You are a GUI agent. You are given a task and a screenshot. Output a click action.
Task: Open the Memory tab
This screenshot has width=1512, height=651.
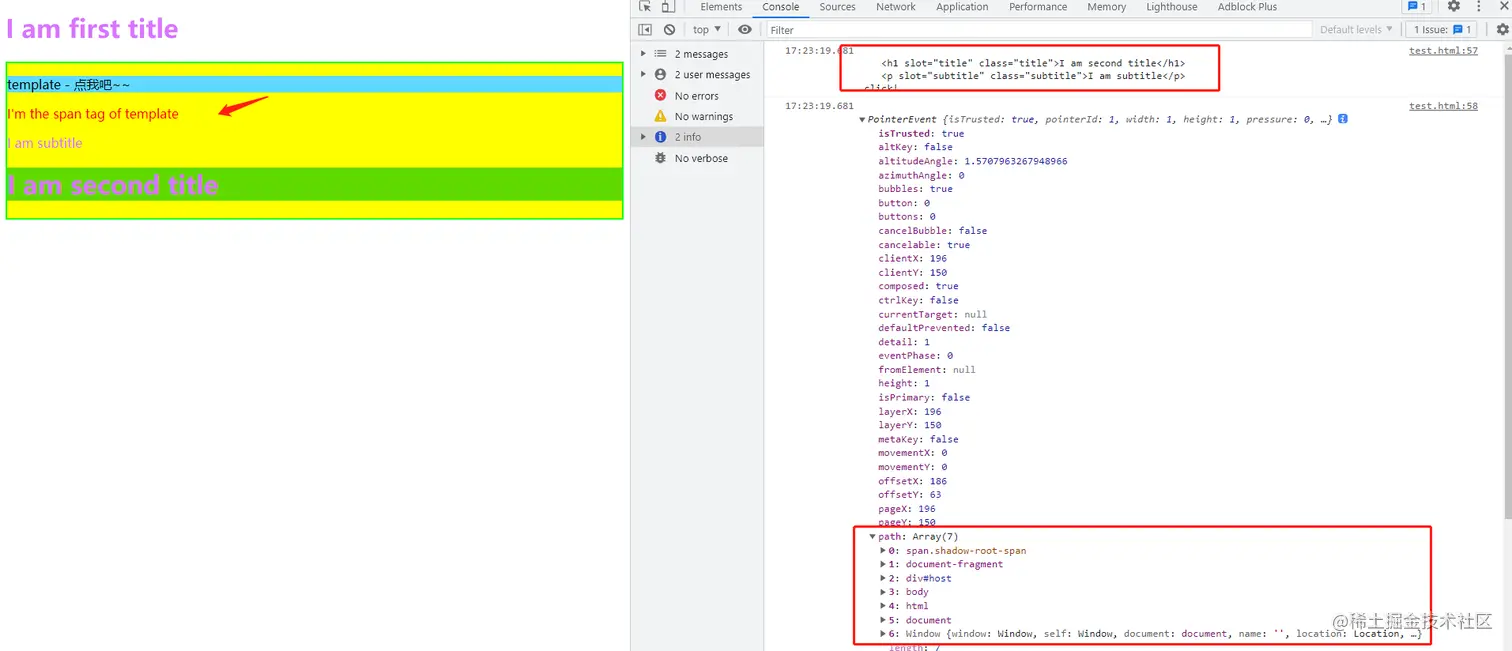1107,7
